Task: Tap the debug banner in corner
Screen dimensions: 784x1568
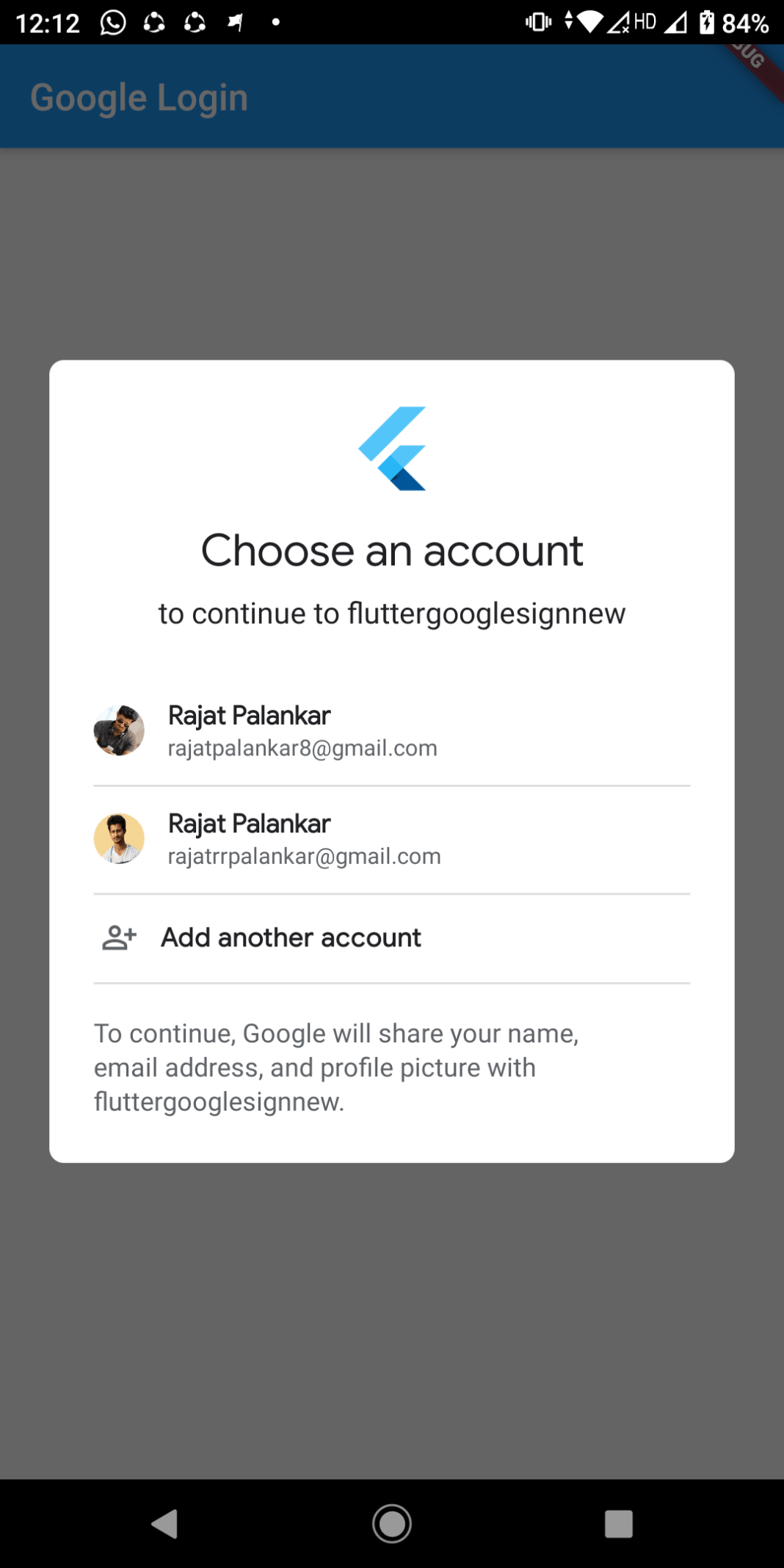Action: (x=754, y=62)
